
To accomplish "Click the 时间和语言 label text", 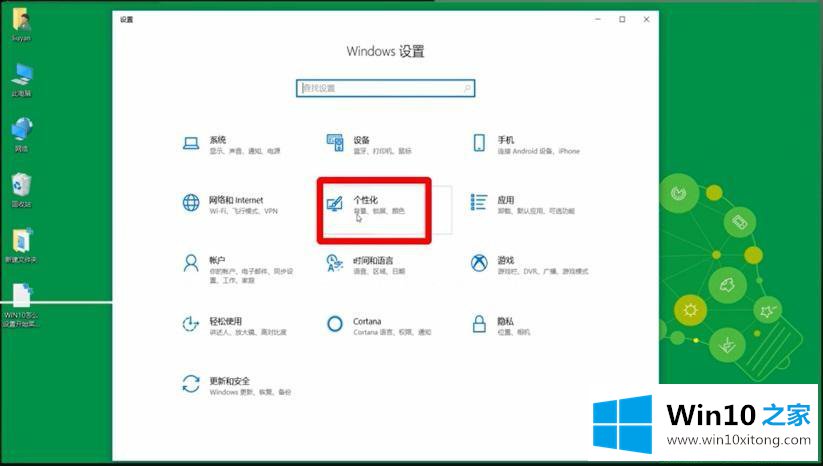I will pos(373,260).
